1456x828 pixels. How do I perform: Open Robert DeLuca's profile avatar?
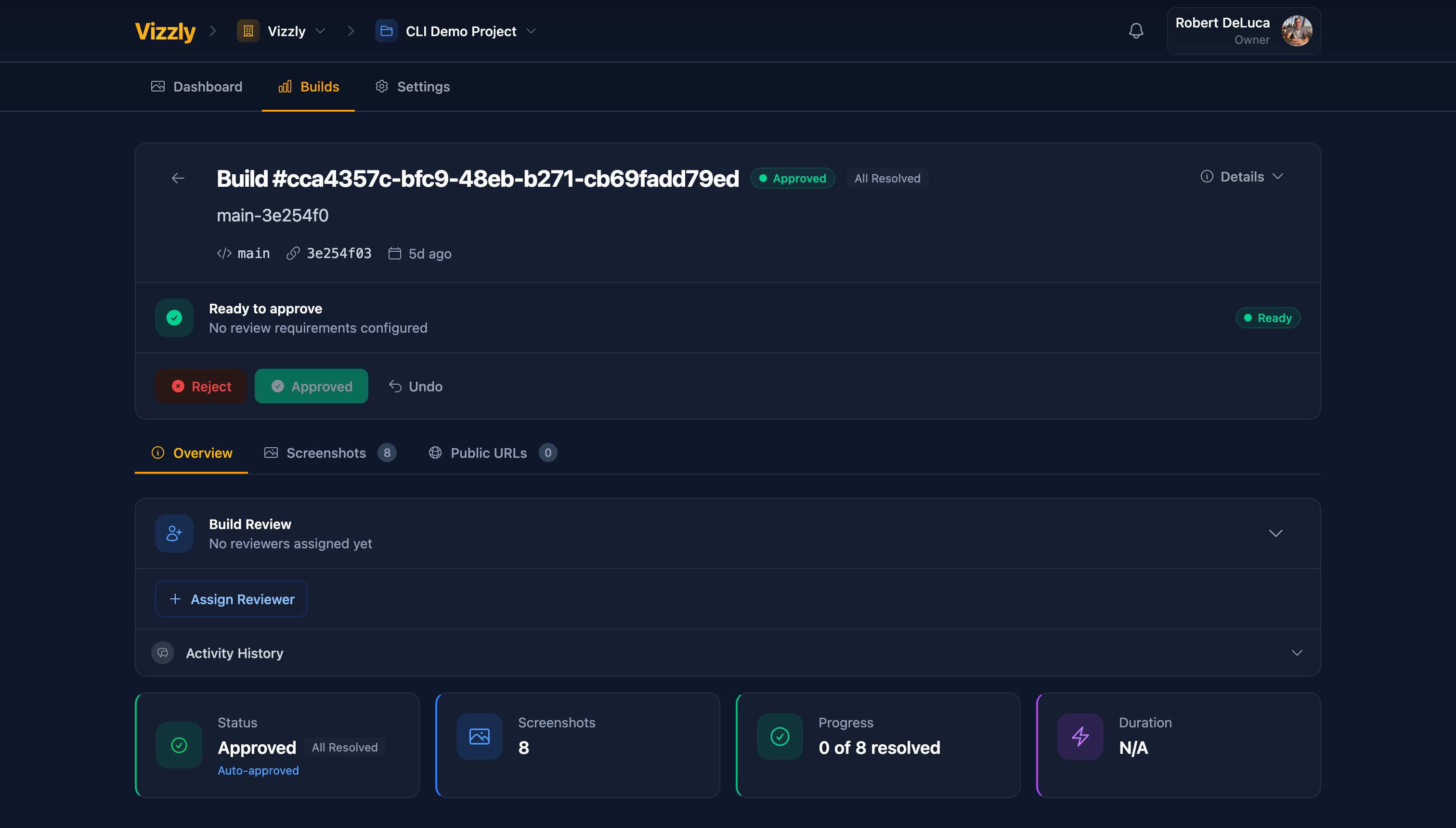coord(1297,31)
